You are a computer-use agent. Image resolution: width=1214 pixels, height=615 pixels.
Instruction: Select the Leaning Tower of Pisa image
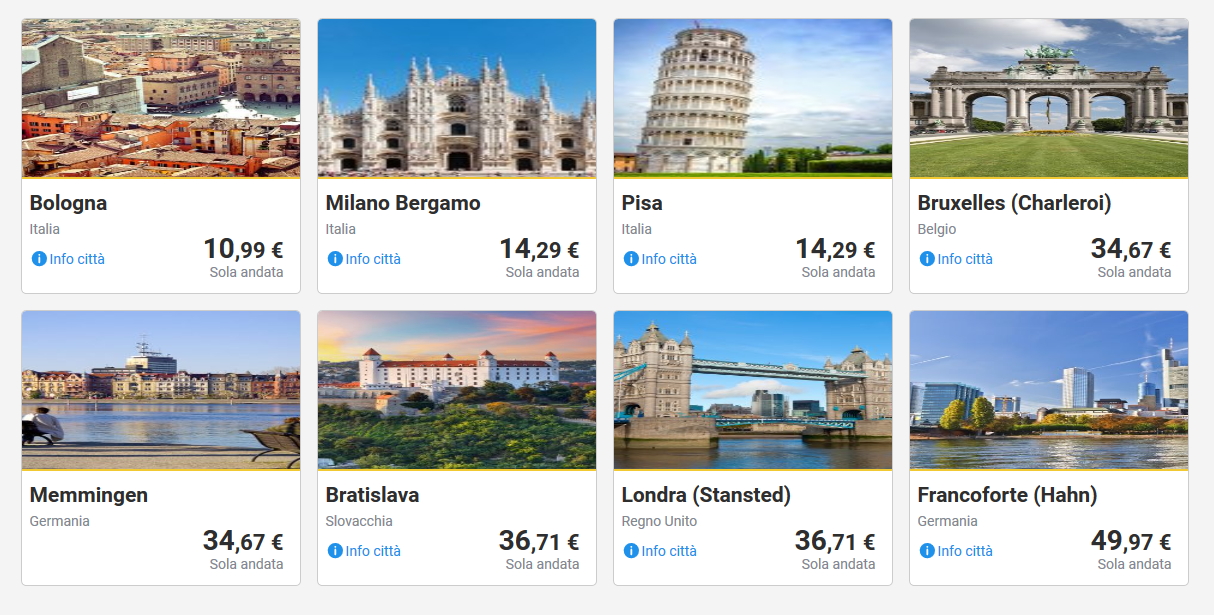pyautogui.click(x=753, y=98)
